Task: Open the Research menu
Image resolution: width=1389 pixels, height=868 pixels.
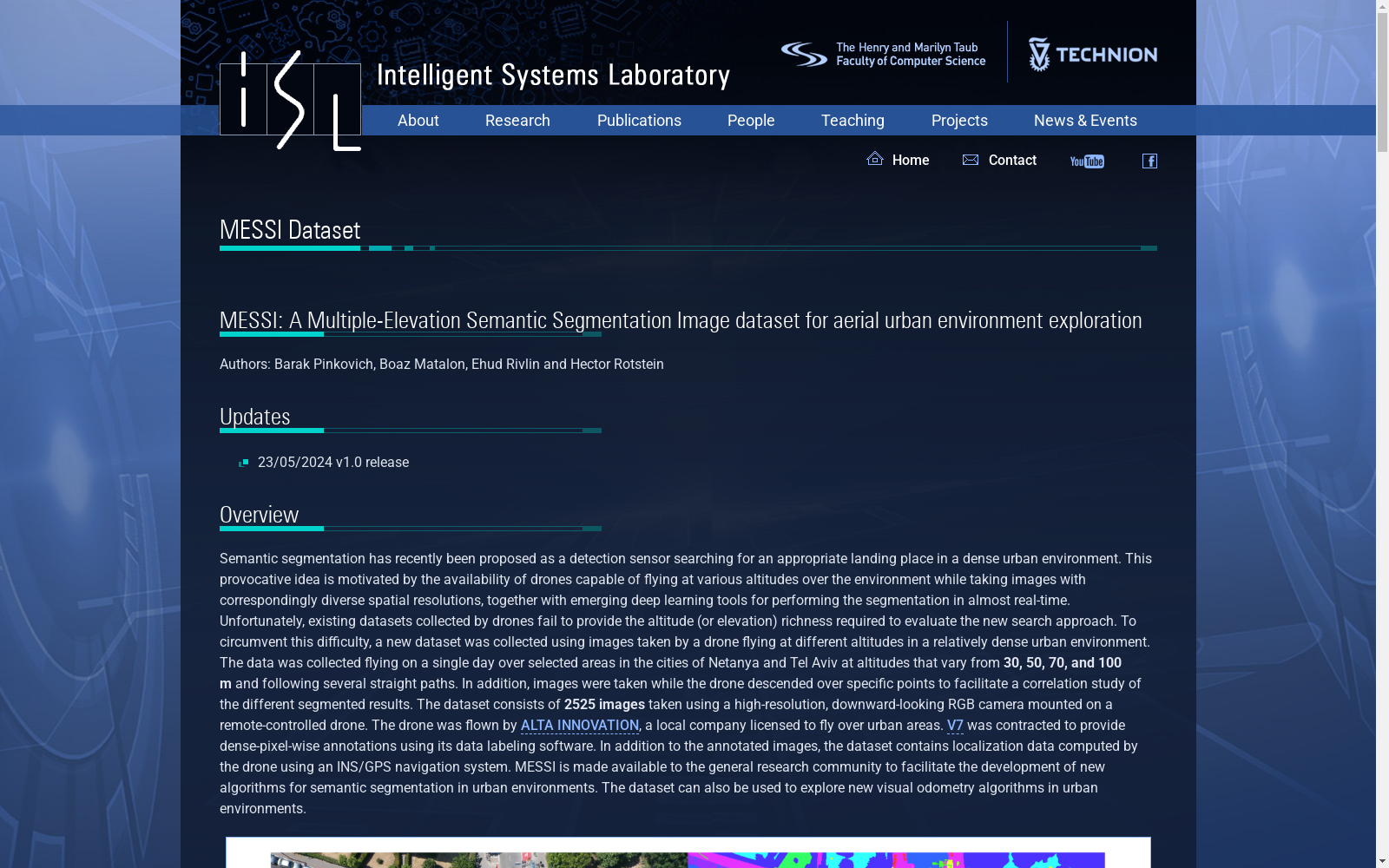Action: 517,121
